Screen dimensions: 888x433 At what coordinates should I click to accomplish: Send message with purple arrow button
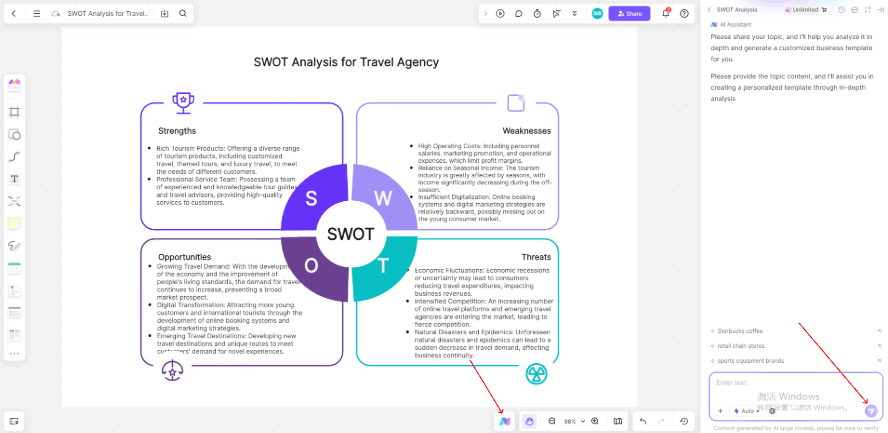coord(871,411)
